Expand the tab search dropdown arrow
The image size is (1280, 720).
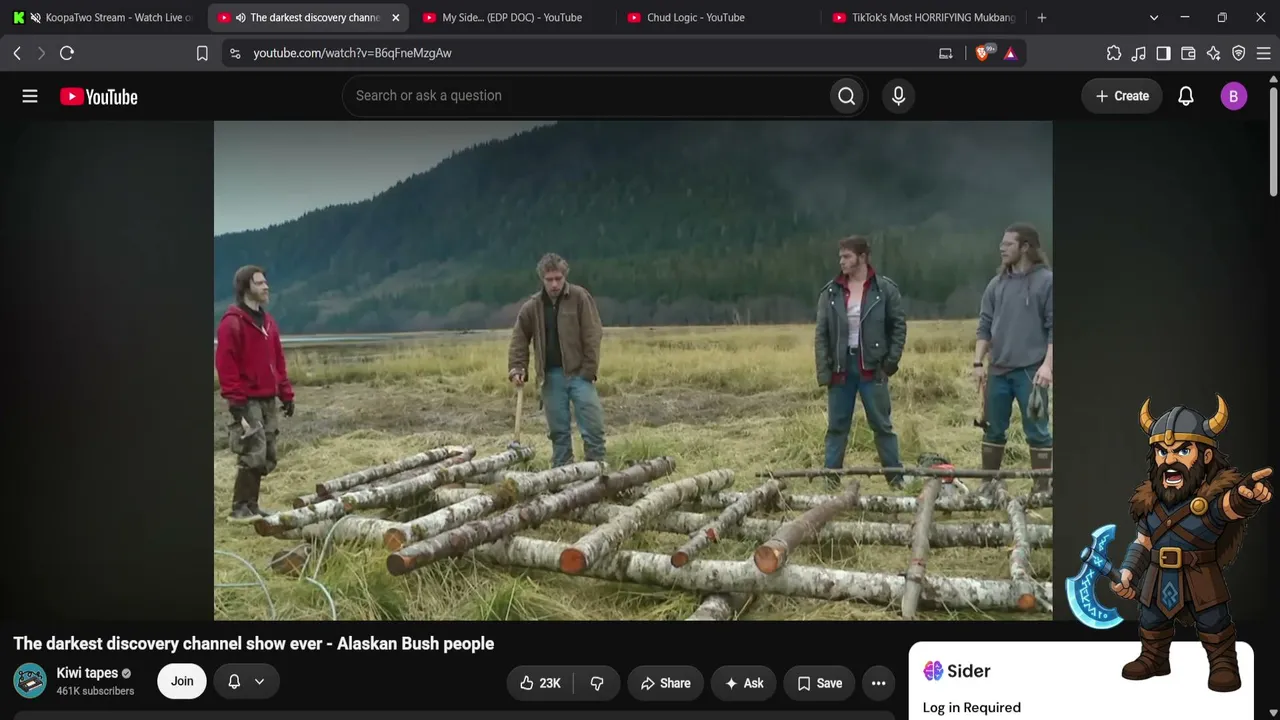1154,17
